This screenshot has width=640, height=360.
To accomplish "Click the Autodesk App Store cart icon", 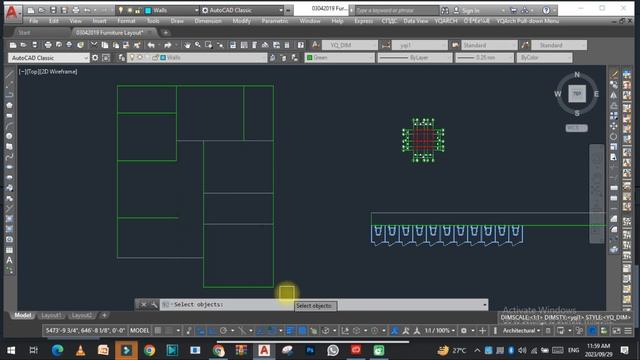I will coord(513,10).
